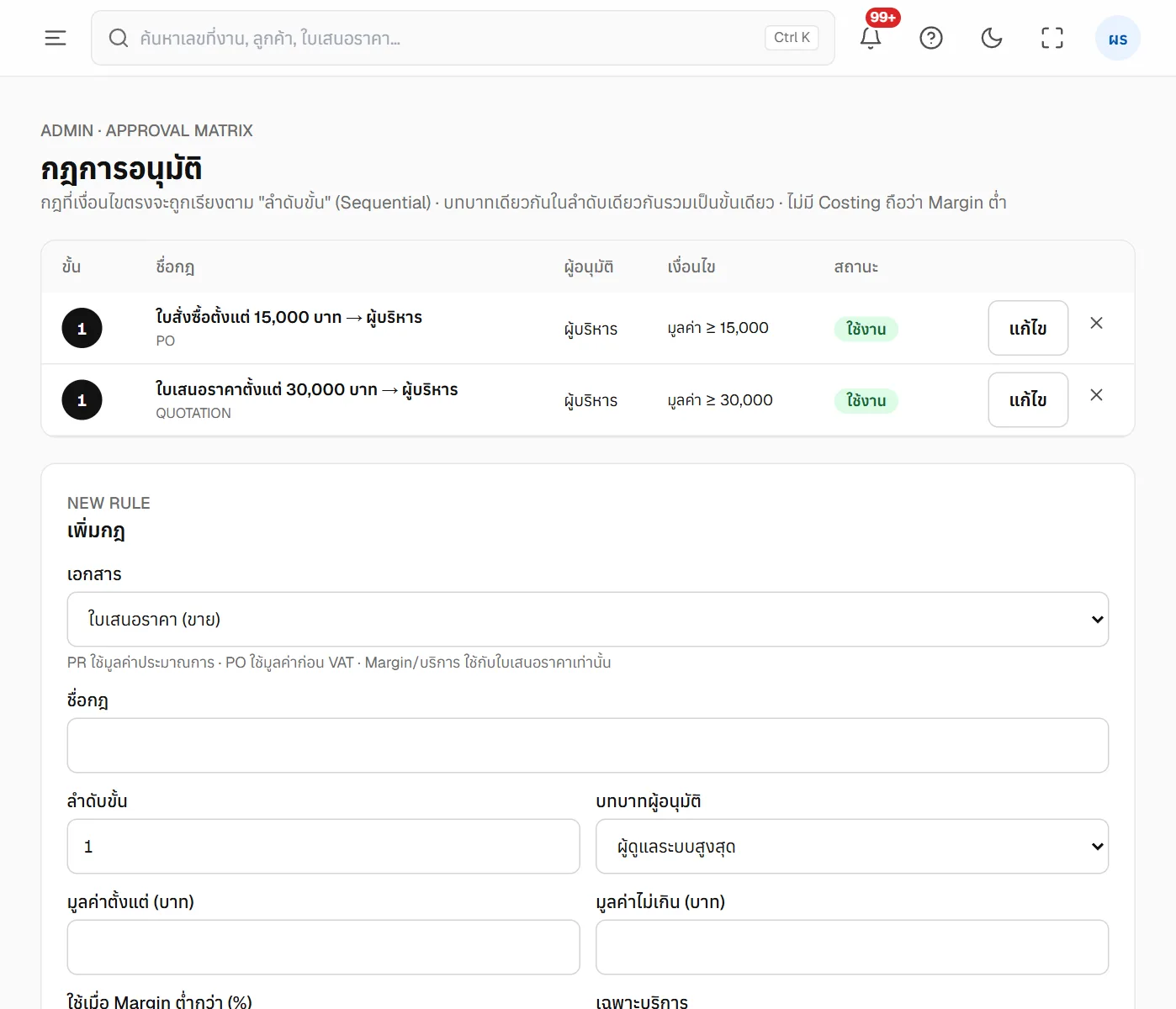The height and width of the screenshot is (1009, 1176).
Task: Open the user avatar menu
Action: pos(1118,38)
